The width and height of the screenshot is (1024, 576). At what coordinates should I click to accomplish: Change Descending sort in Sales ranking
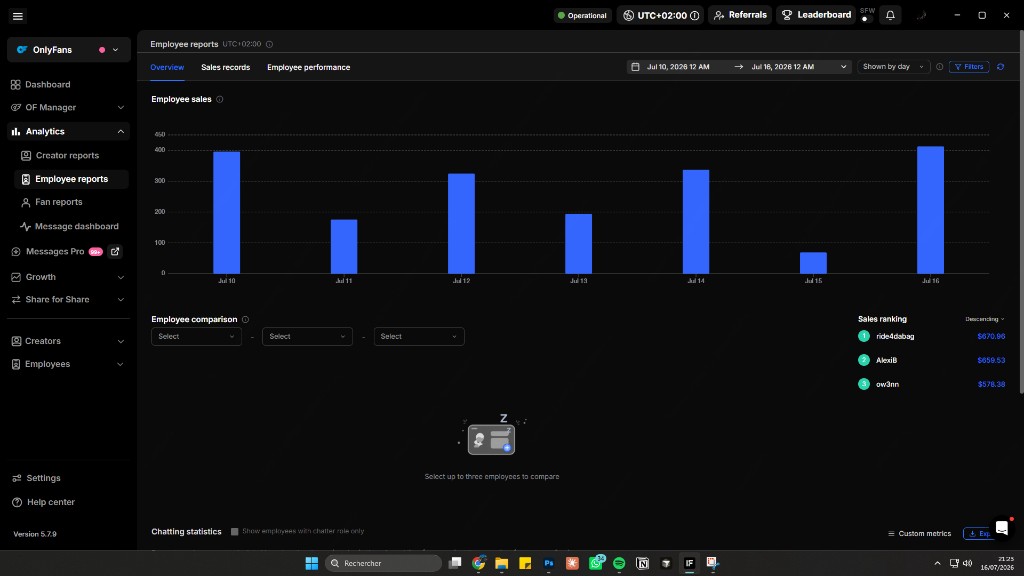(x=985, y=319)
